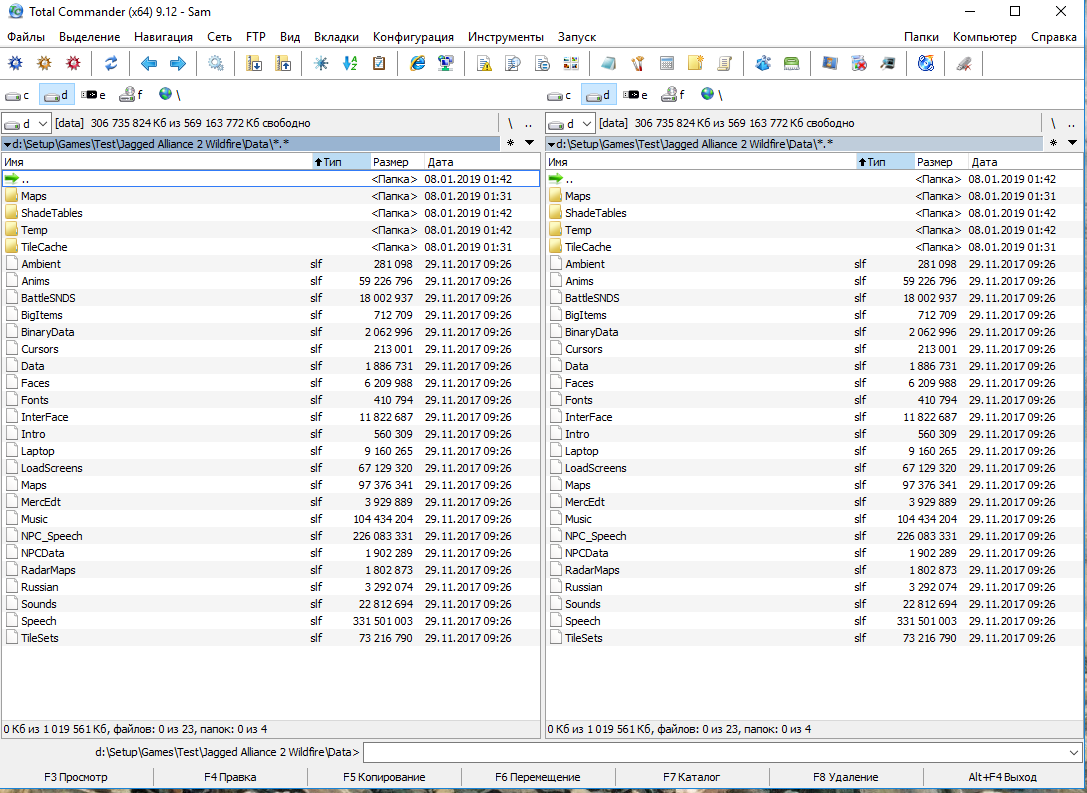Click the A-Z sort toolbar icon
Screen dimensions: 1087x793
tap(350, 63)
